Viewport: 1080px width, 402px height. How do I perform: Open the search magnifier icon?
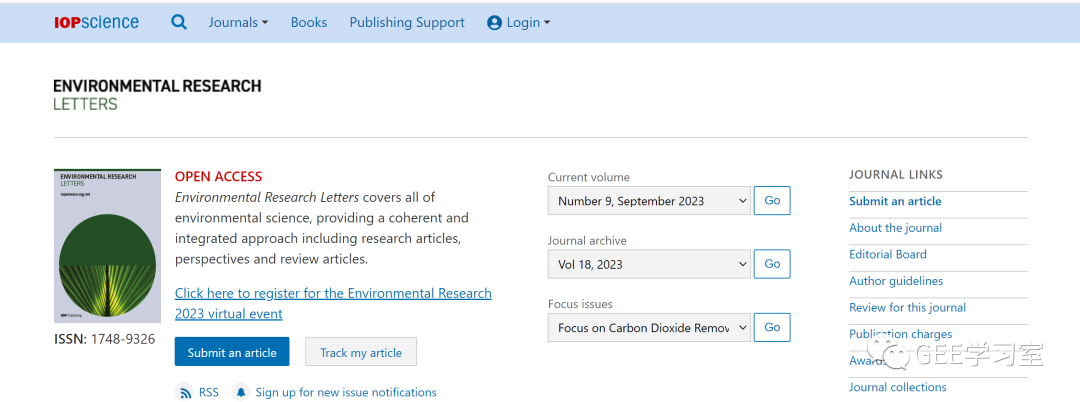click(179, 22)
